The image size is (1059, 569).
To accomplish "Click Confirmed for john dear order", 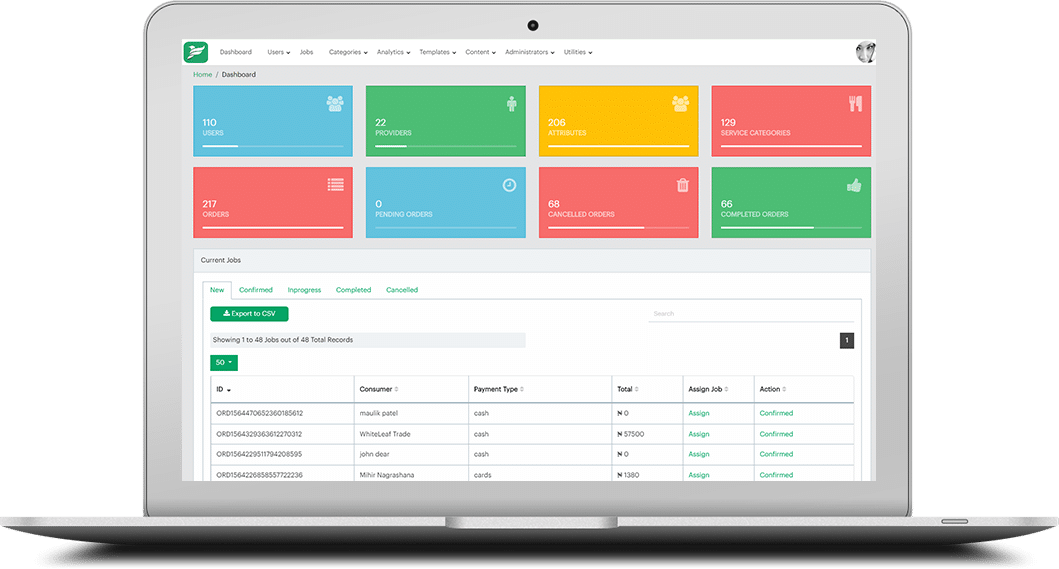I will [776, 454].
